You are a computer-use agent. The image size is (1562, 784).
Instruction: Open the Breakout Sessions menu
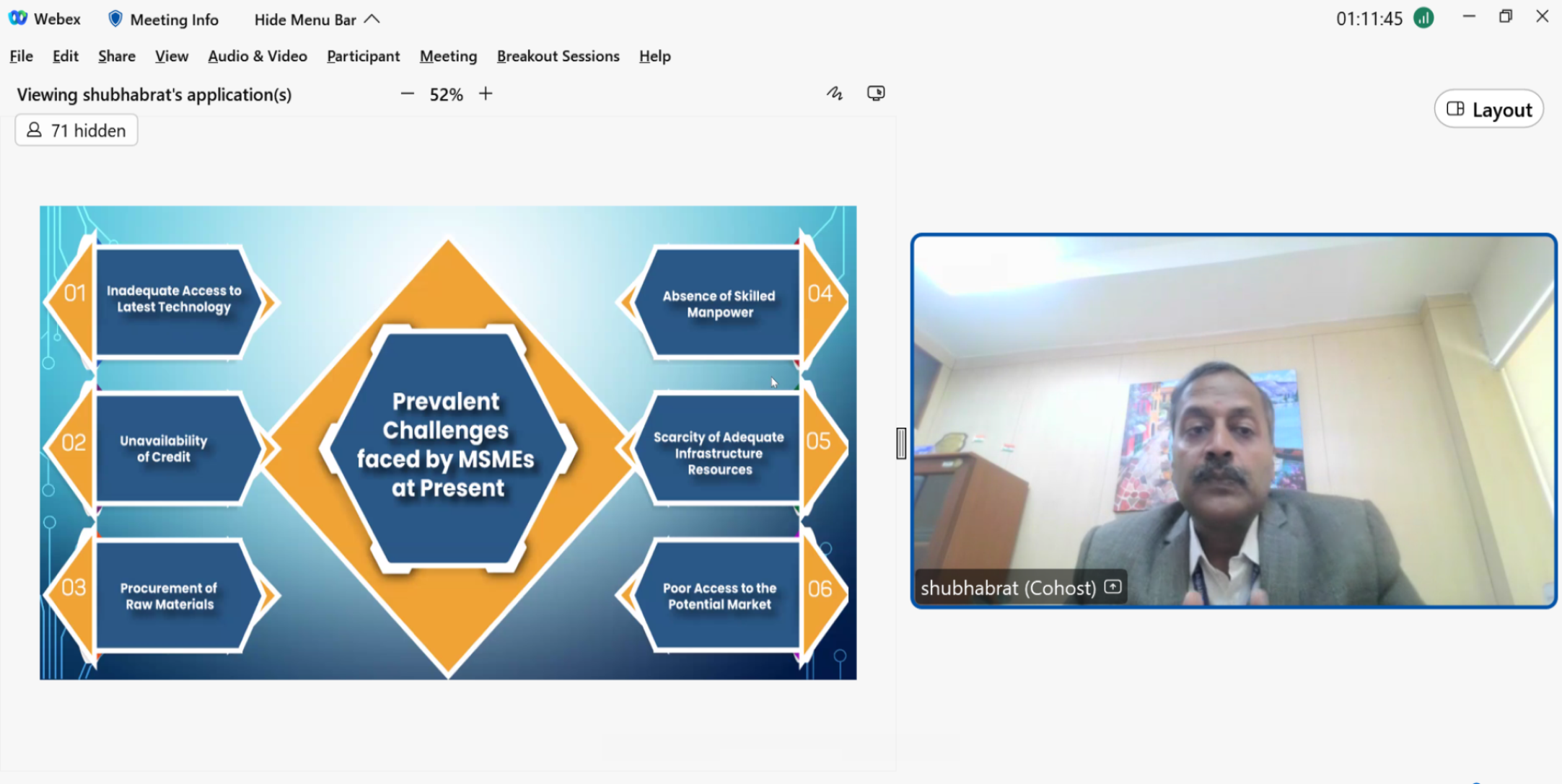[x=558, y=56]
